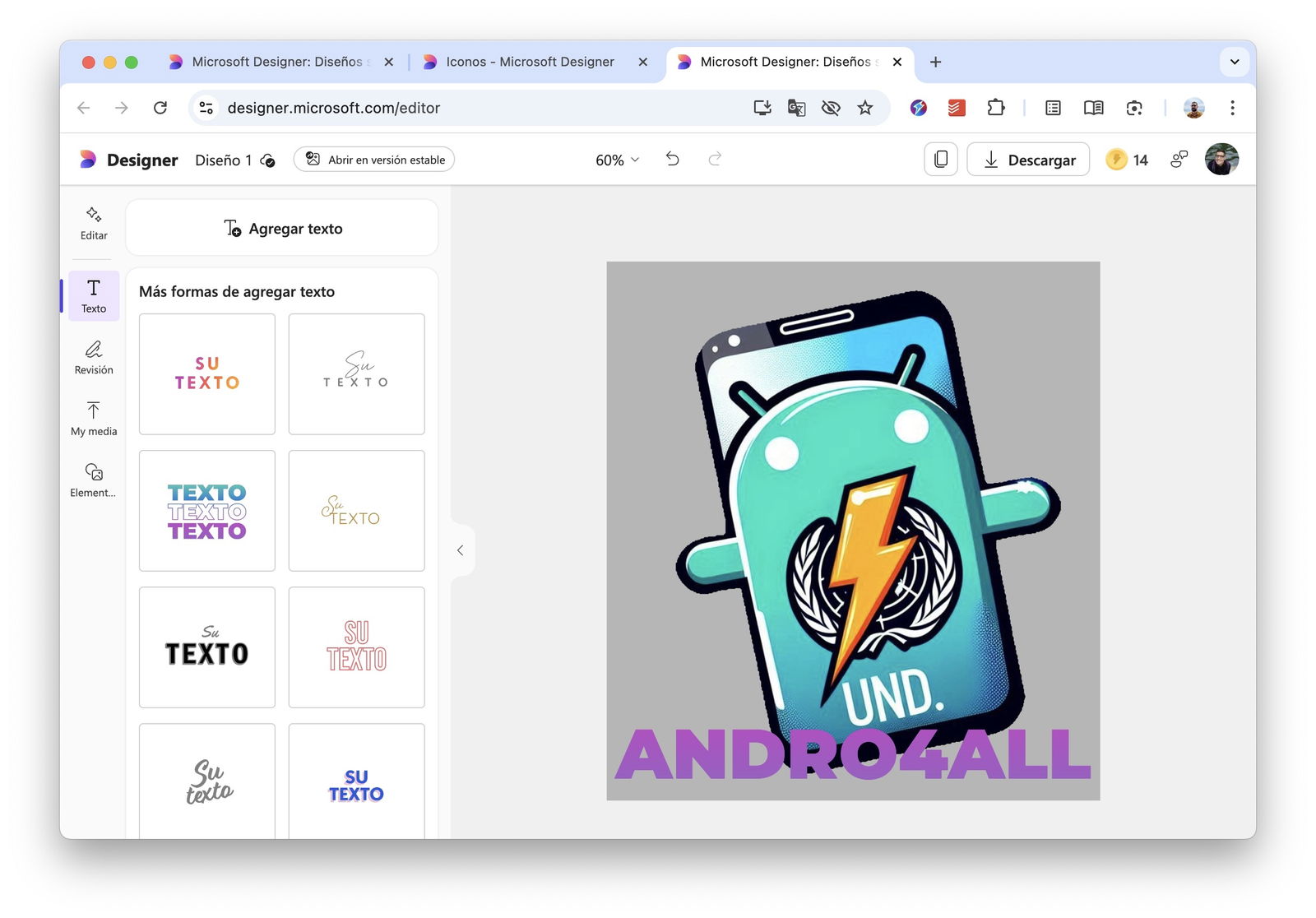Open Chrome three-dot menu
This screenshot has height=918, width=1316.
[x=1232, y=108]
